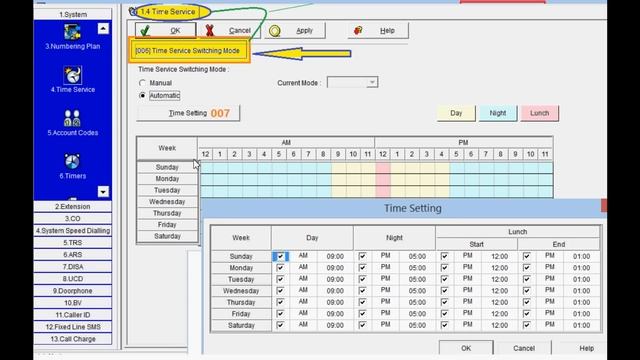Select Sunday row in week schedule grid
Image resolution: width=640 pixels, height=360 pixels.
coord(167,167)
